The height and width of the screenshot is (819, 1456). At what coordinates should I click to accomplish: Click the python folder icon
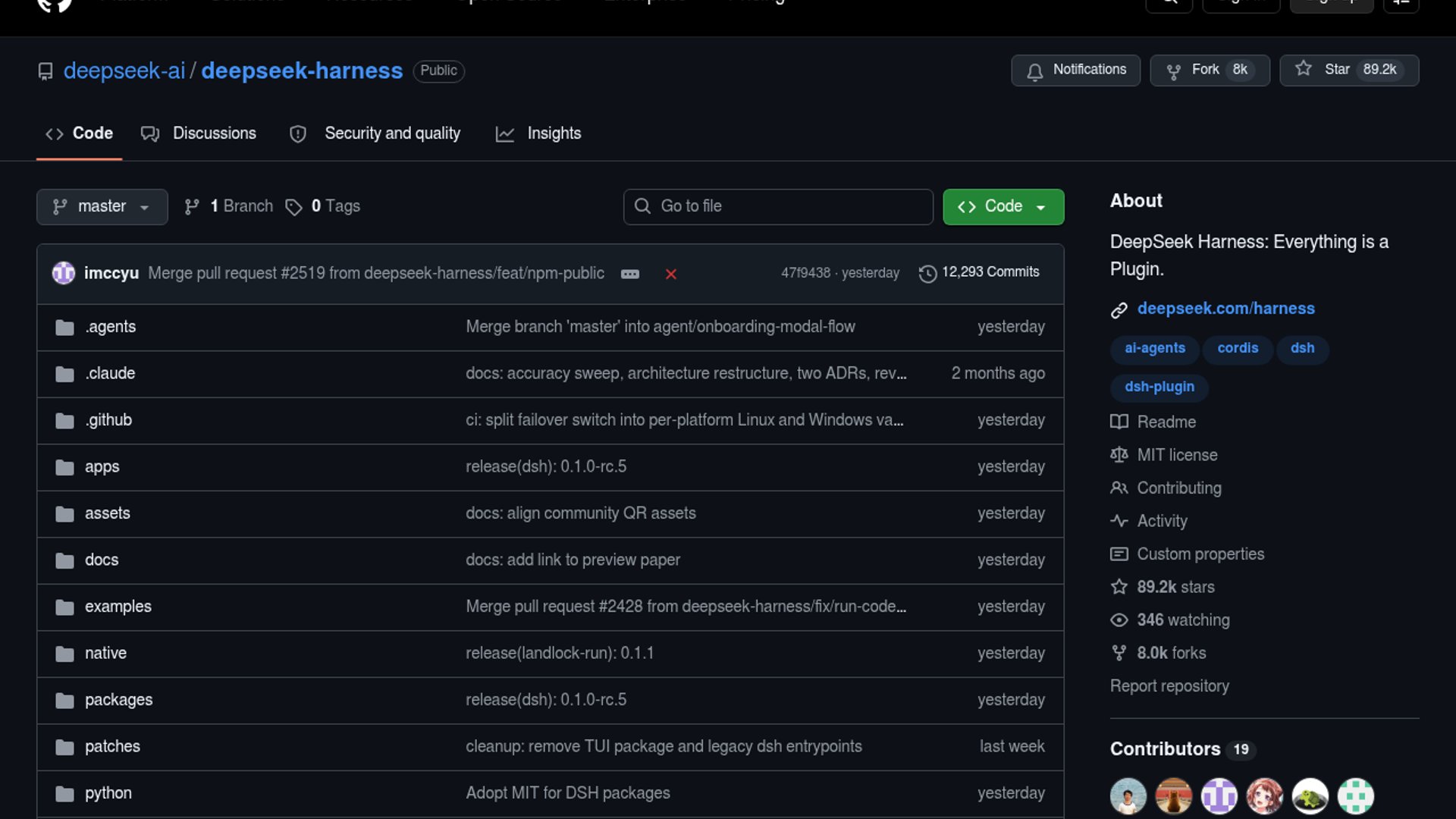click(x=64, y=794)
